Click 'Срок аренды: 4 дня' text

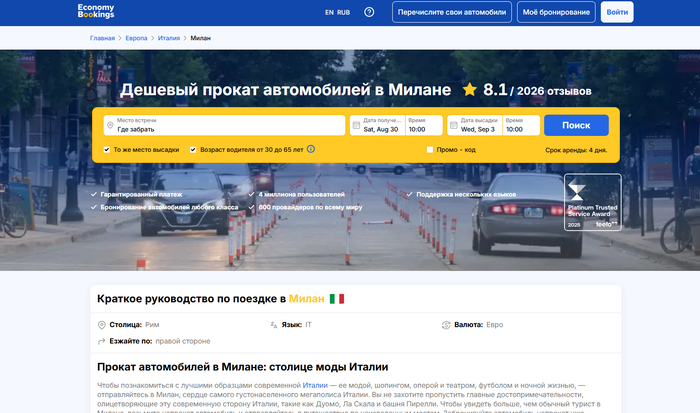(576, 150)
